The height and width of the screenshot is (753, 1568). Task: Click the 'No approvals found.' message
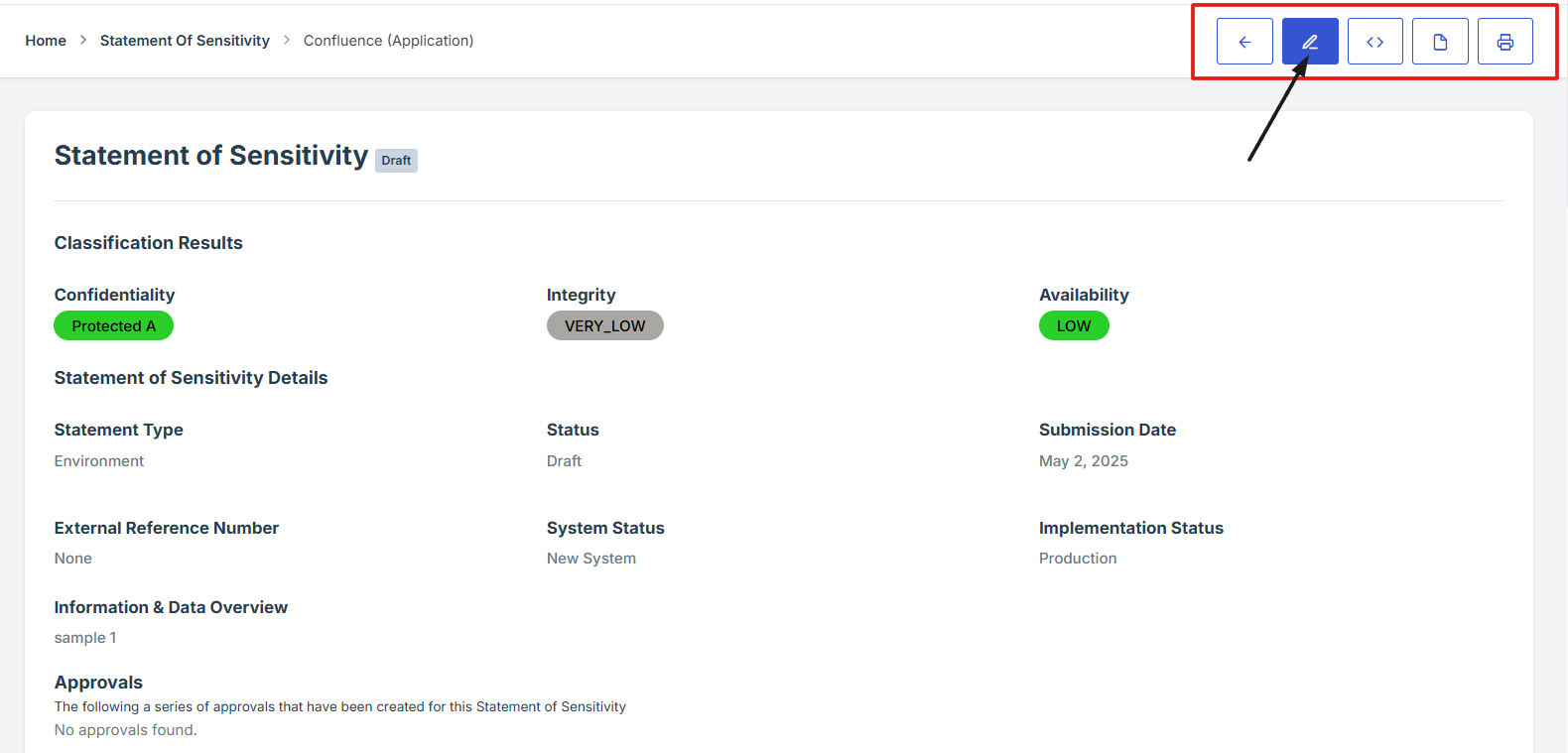pos(126,730)
